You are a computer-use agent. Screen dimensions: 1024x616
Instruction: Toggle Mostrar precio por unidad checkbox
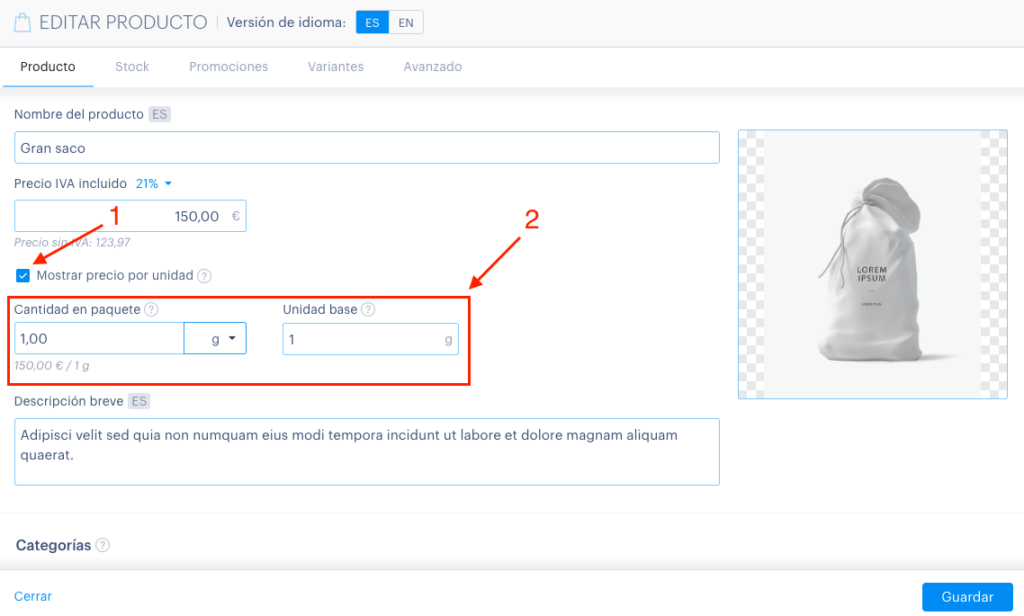pyautogui.click(x=23, y=276)
